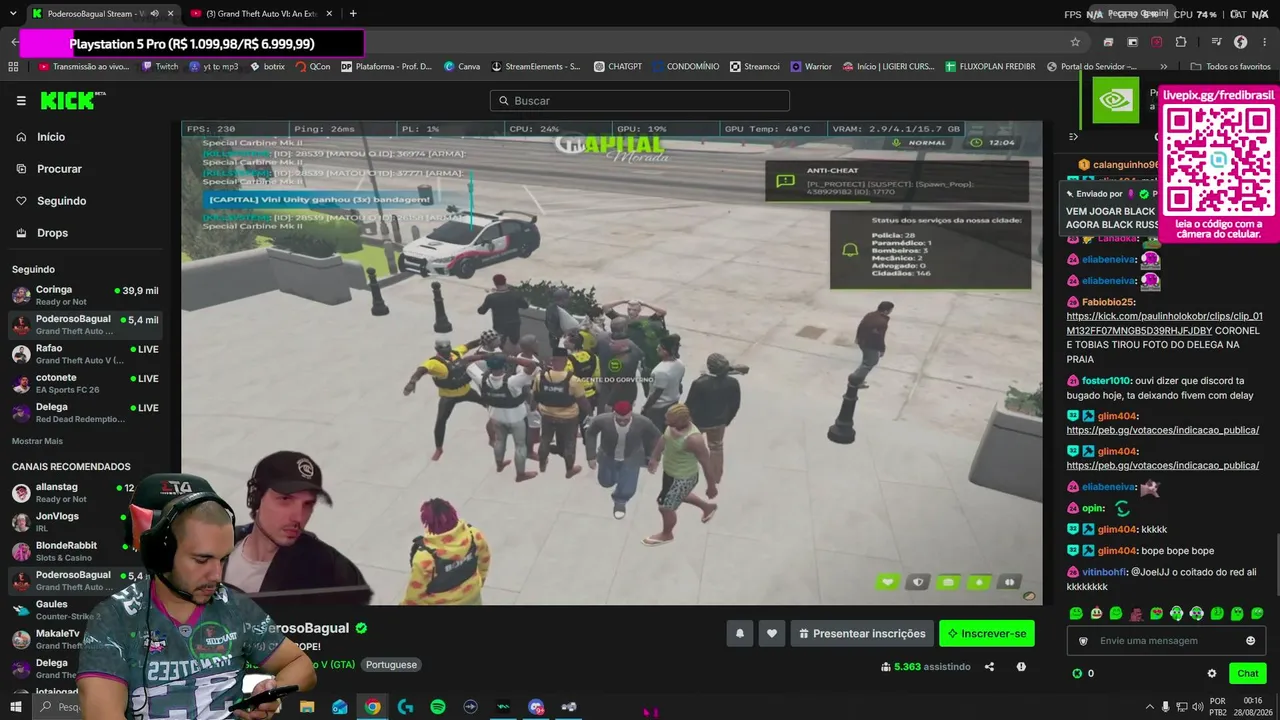
Task: Report the stream with the exclamation icon
Action: [x=1021, y=667]
